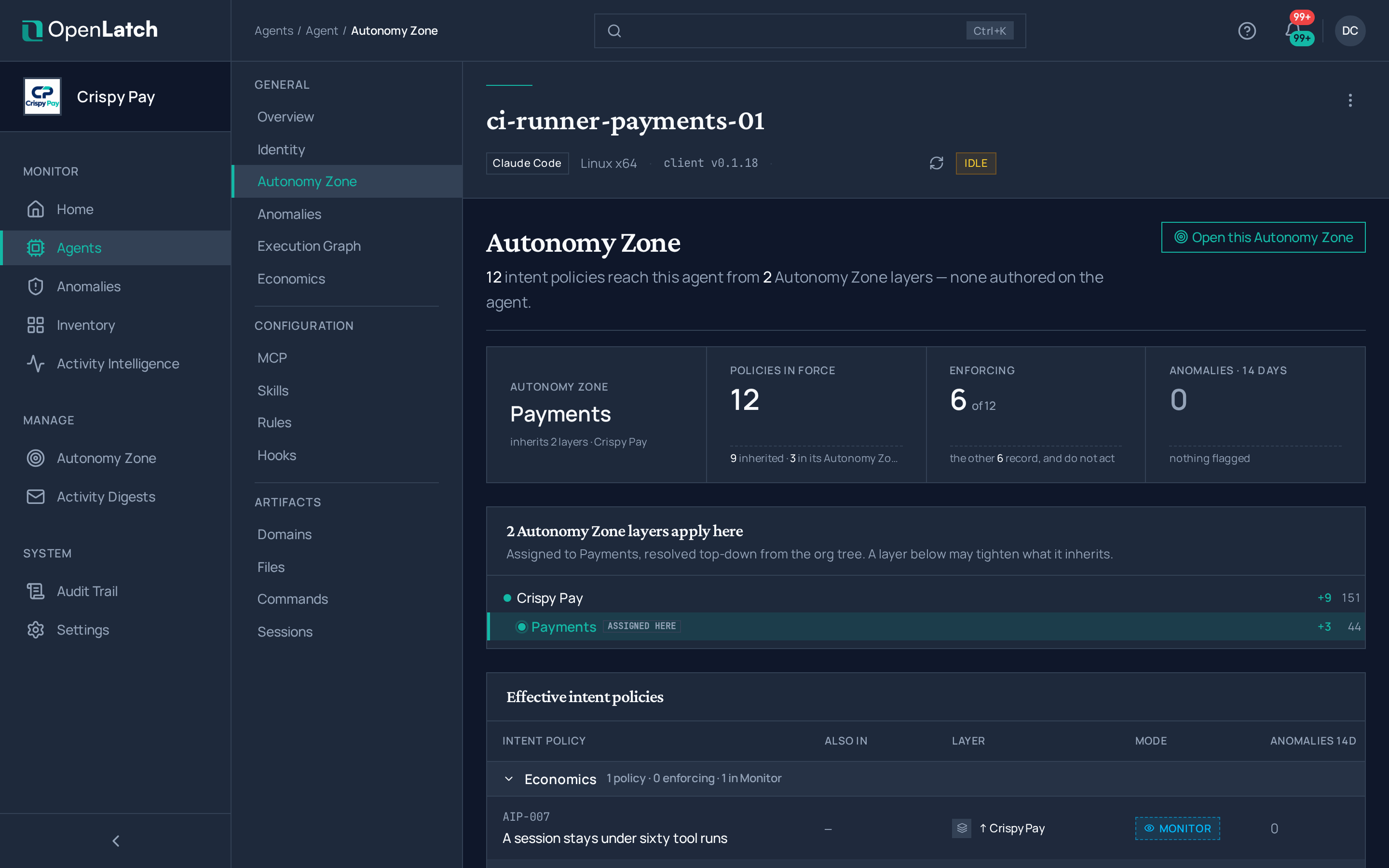1389x868 pixels.
Task: Click the Settings gear icon
Action: point(36,630)
